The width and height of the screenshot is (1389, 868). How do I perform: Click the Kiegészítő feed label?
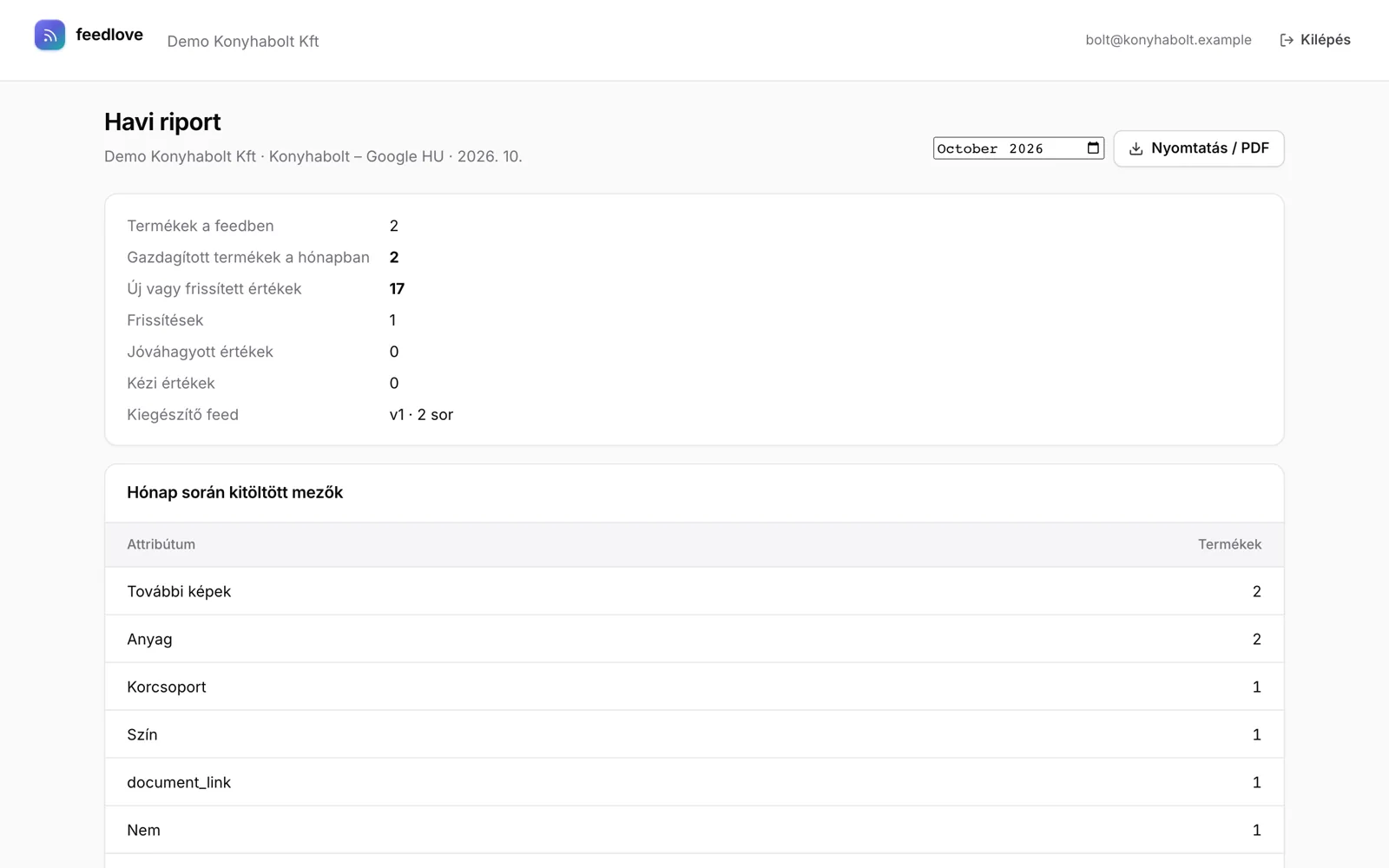(x=182, y=415)
